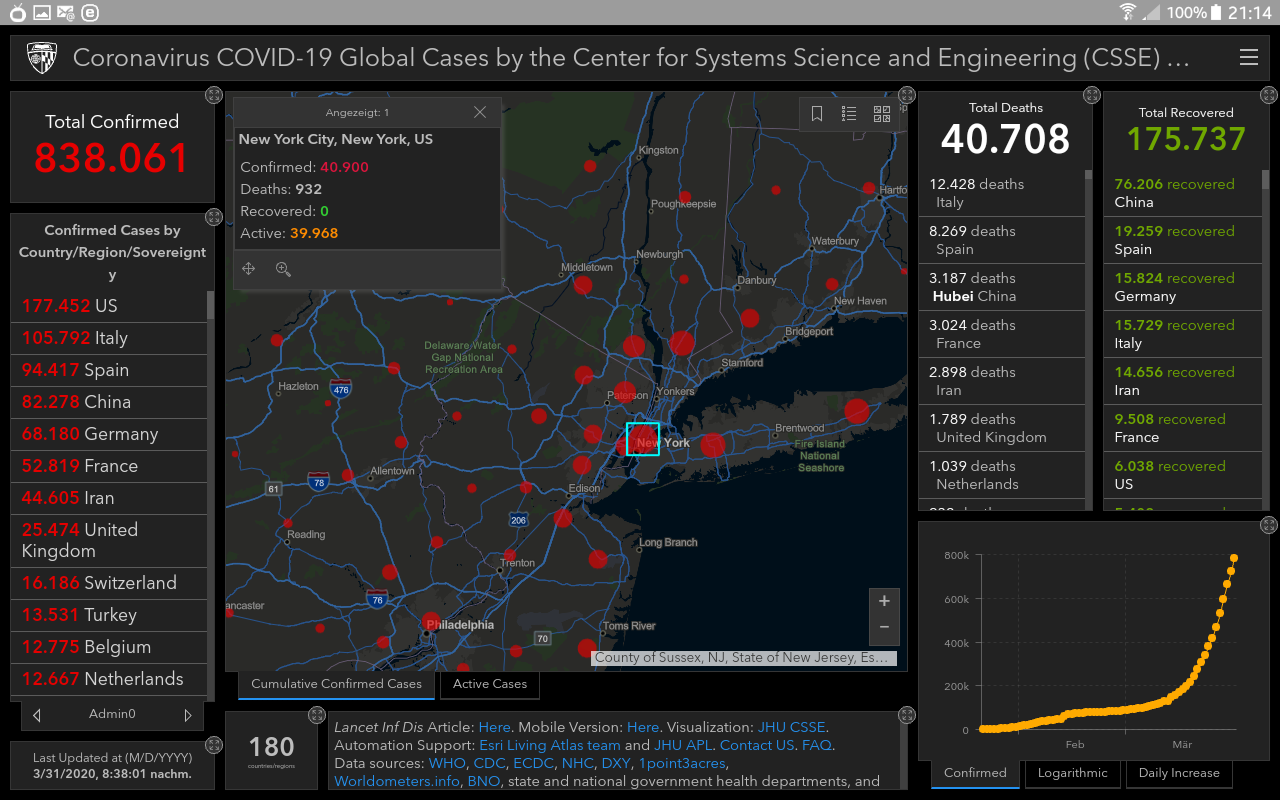
Task: Expand the confirmed cases chart panel
Action: (x=1268, y=524)
